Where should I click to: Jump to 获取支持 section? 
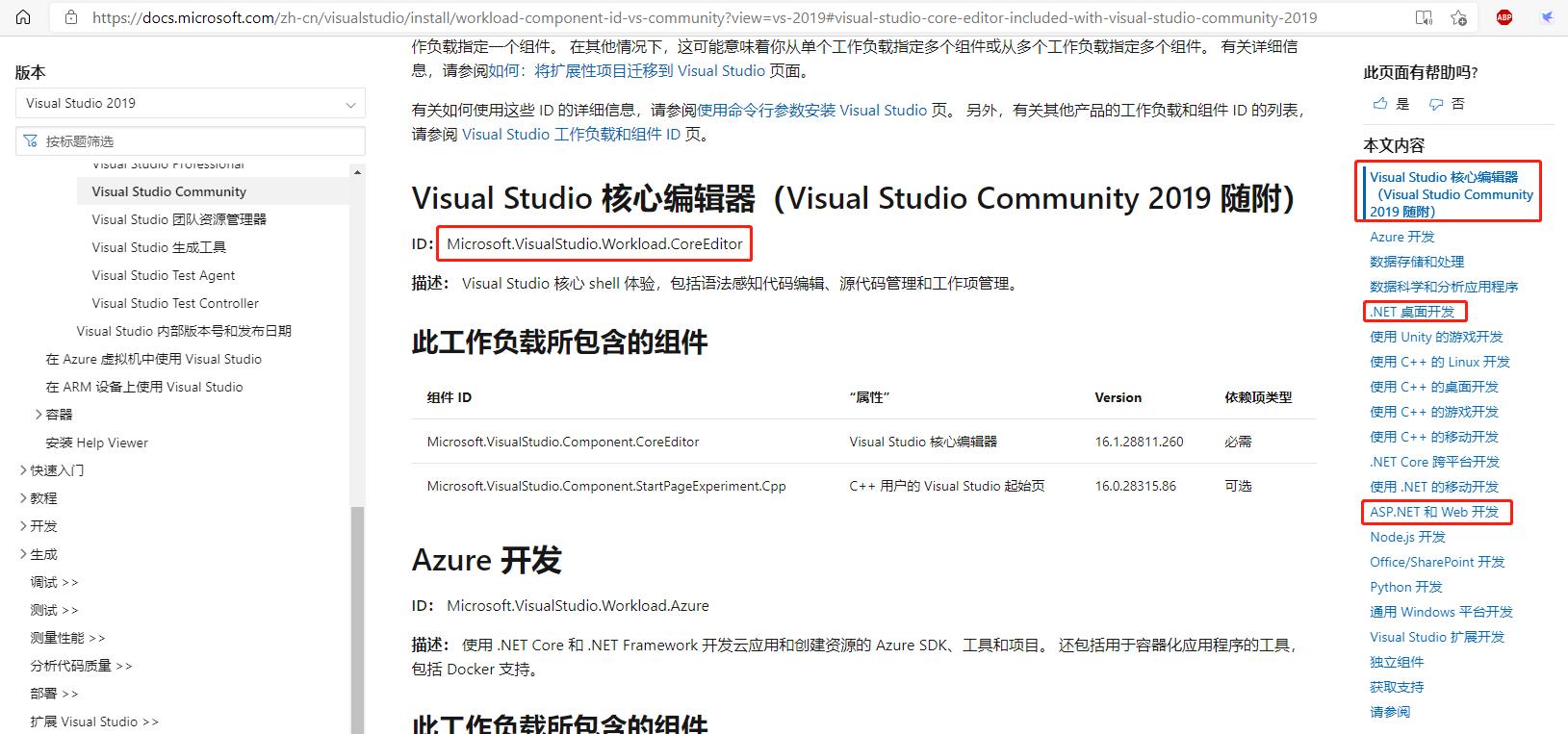pyautogui.click(x=1397, y=687)
